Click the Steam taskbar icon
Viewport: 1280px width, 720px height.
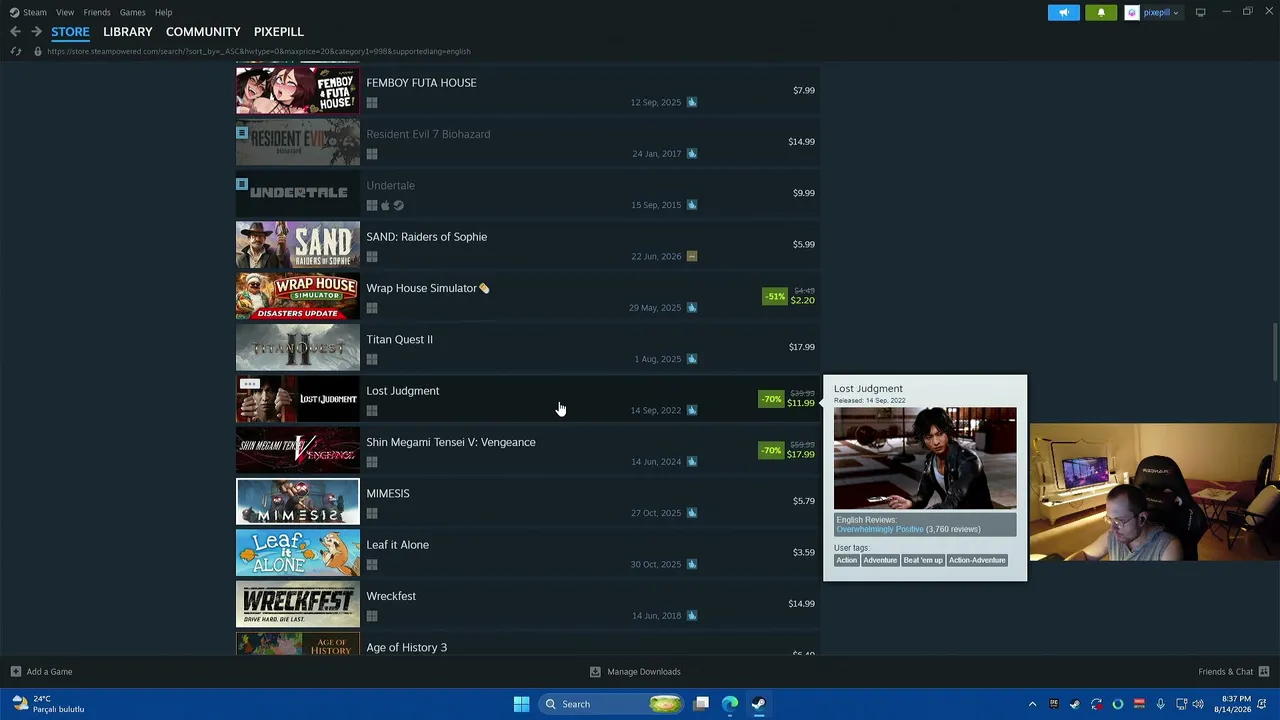pyautogui.click(x=758, y=704)
